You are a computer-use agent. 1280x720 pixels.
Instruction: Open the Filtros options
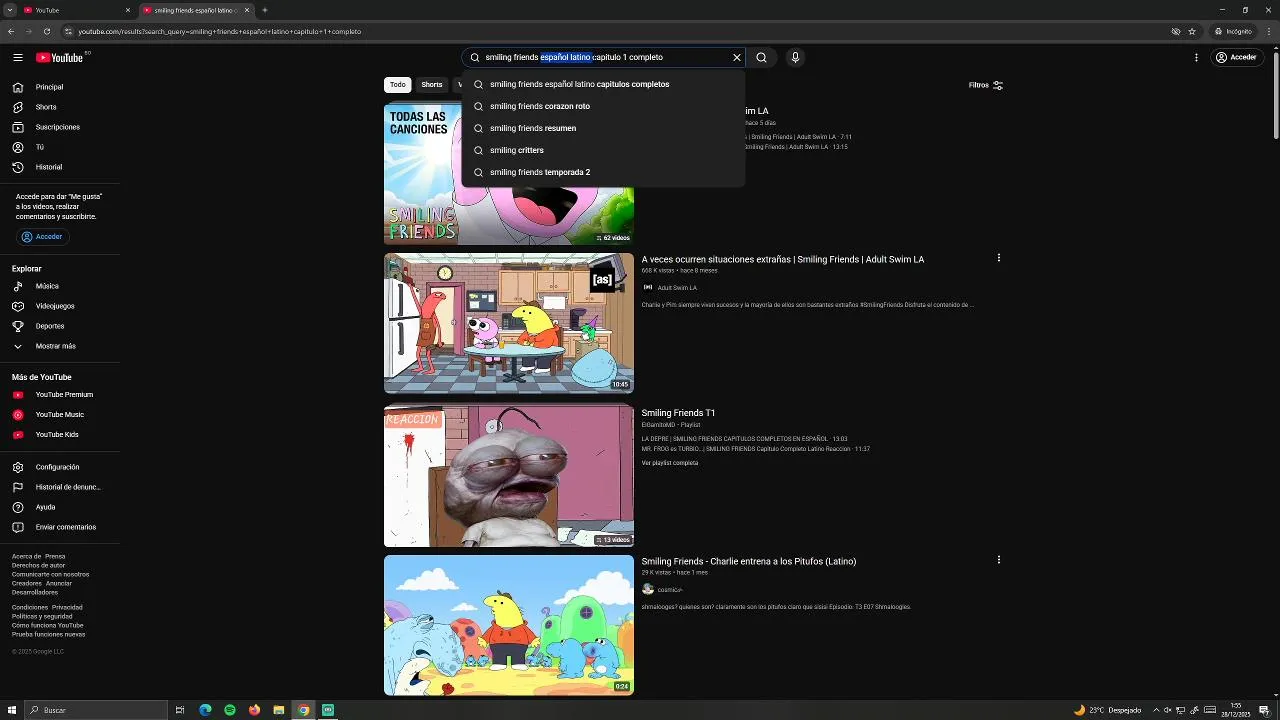[x=985, y=85]
